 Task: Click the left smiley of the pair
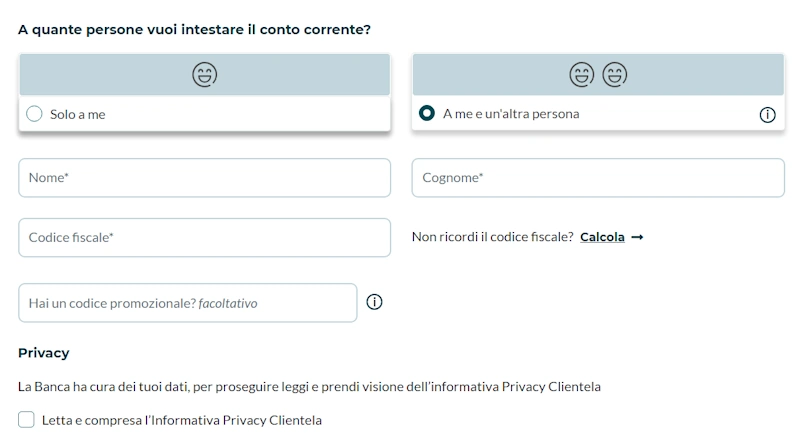(x=581, y=74)
